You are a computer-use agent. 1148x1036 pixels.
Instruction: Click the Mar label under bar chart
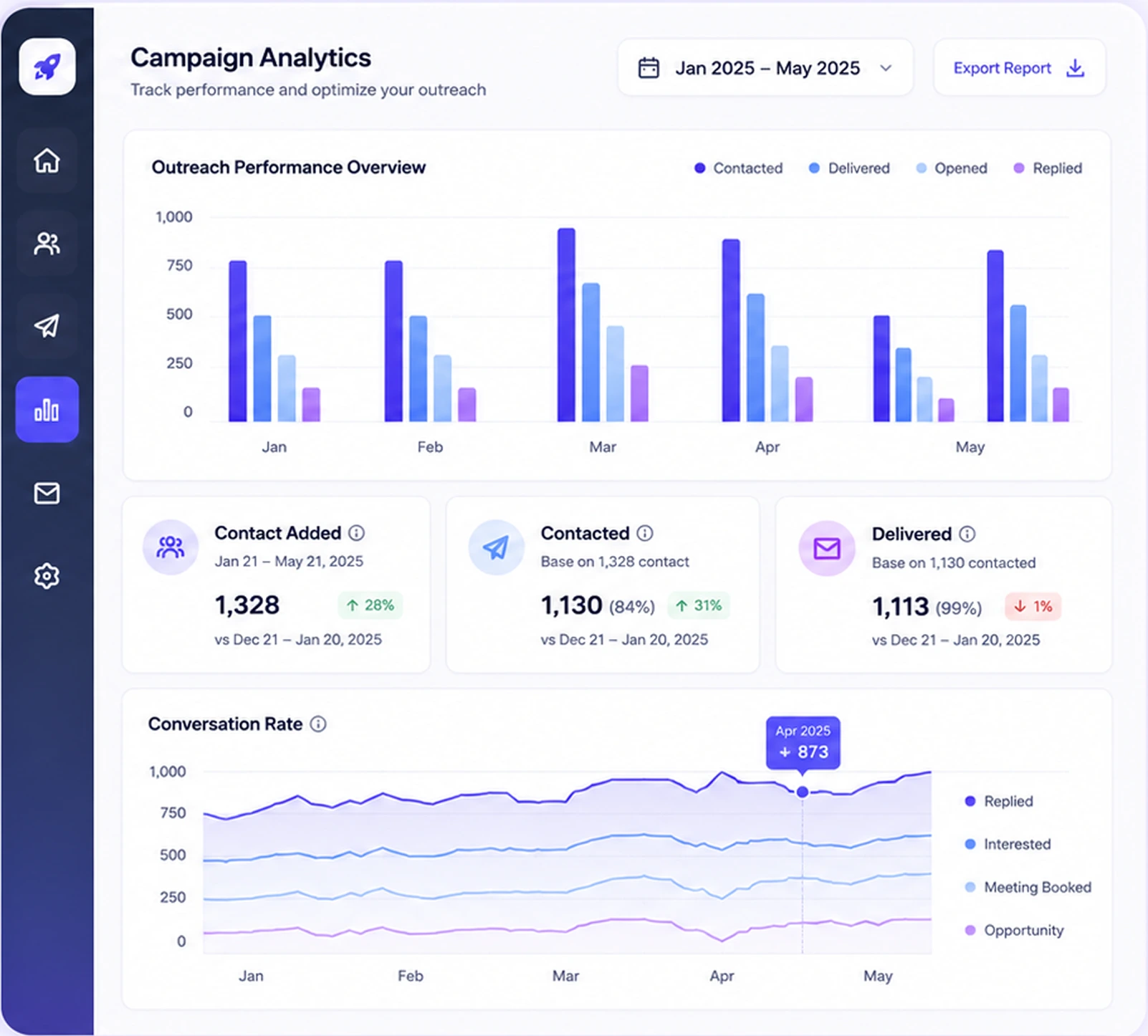click(x=603, y=447)
